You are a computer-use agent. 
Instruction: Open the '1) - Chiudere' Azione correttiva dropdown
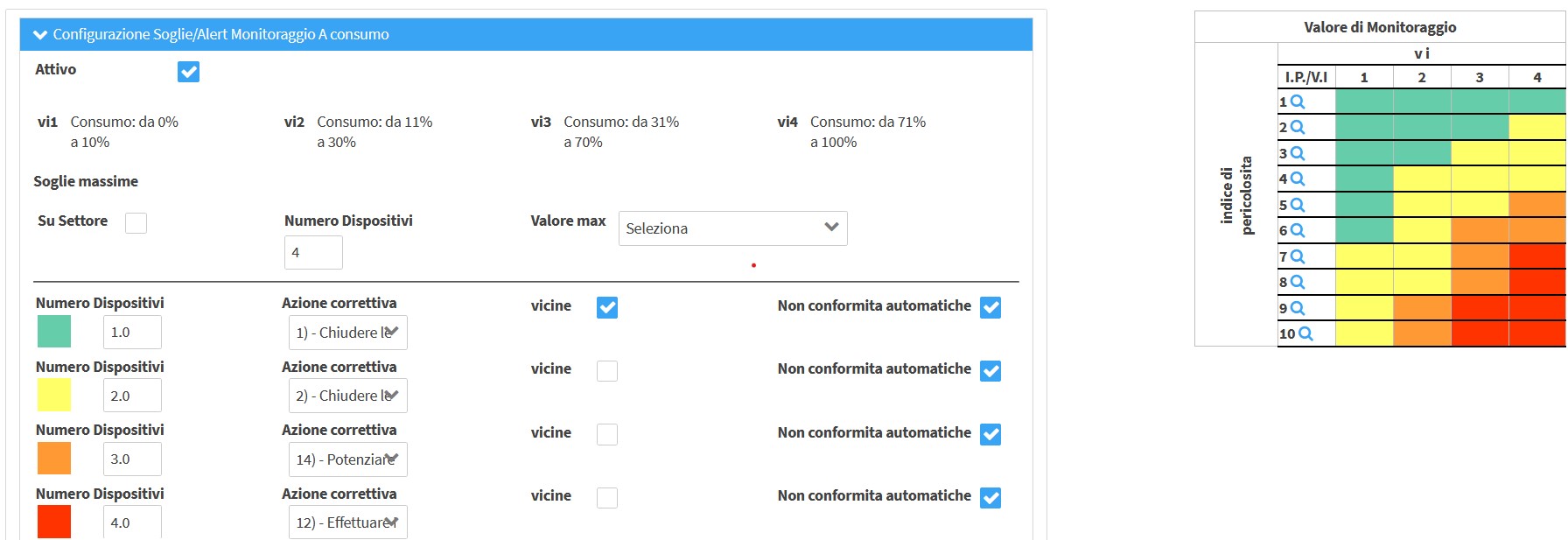347,333
